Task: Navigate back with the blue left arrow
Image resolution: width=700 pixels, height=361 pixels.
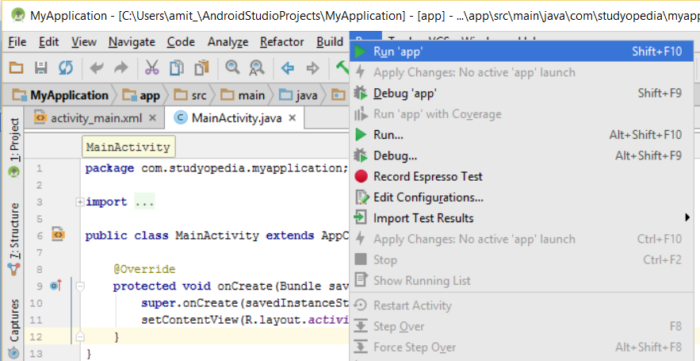Action: tap(288, 68)
